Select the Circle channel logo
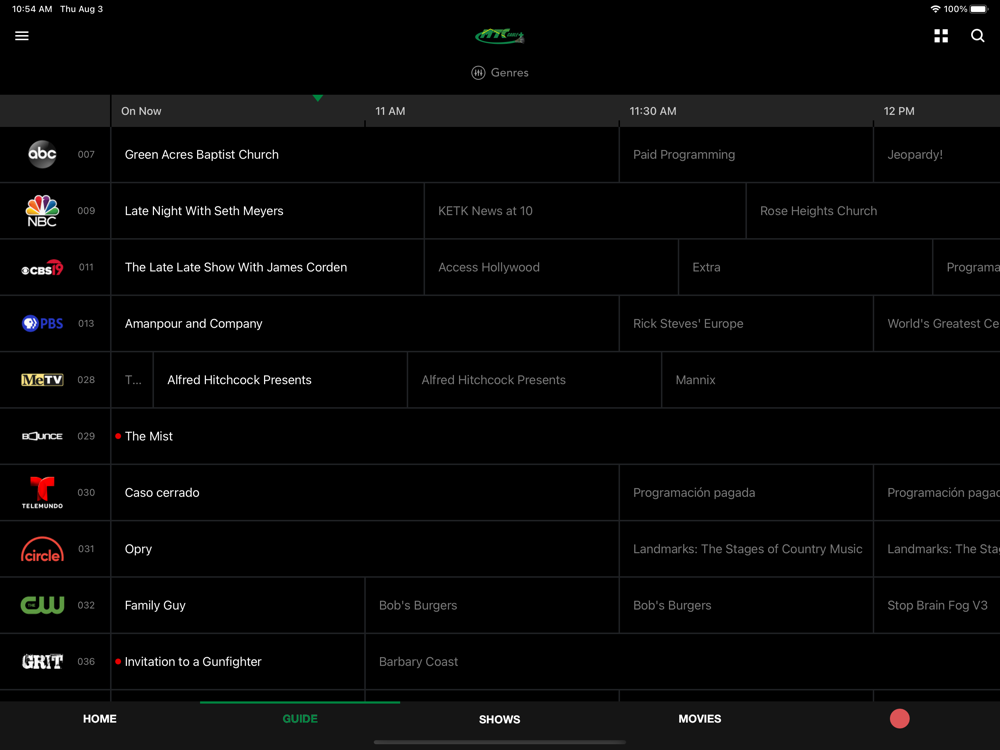The image size is (1000, 750). [42, 548]
